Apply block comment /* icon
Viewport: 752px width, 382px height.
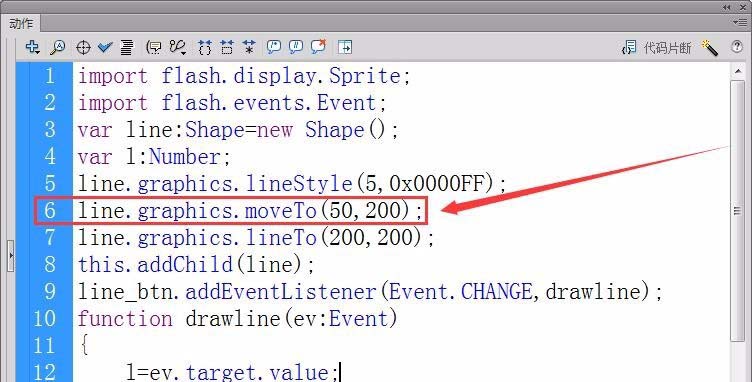click(274, 46)
